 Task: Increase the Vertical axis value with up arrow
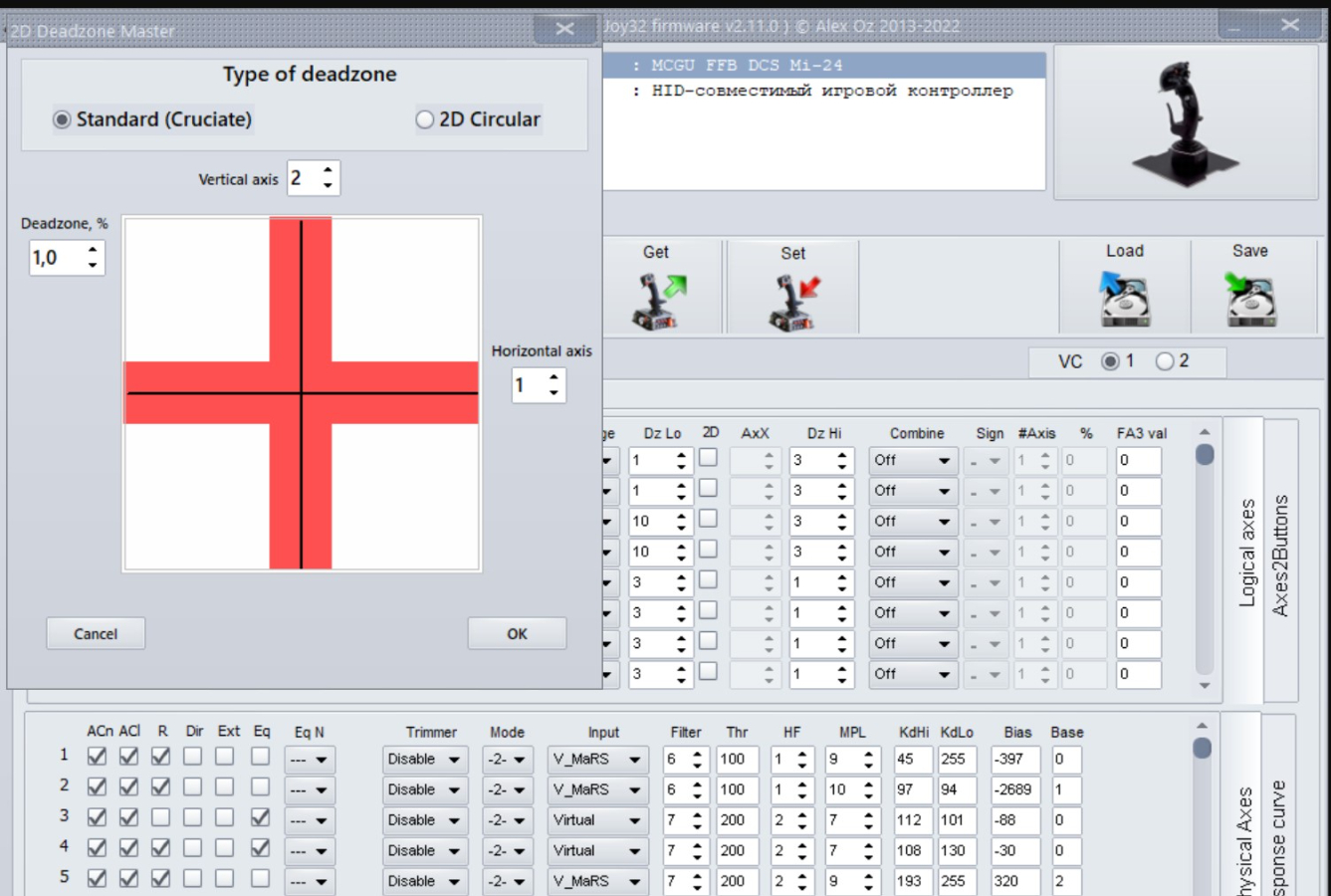point(328,170)
